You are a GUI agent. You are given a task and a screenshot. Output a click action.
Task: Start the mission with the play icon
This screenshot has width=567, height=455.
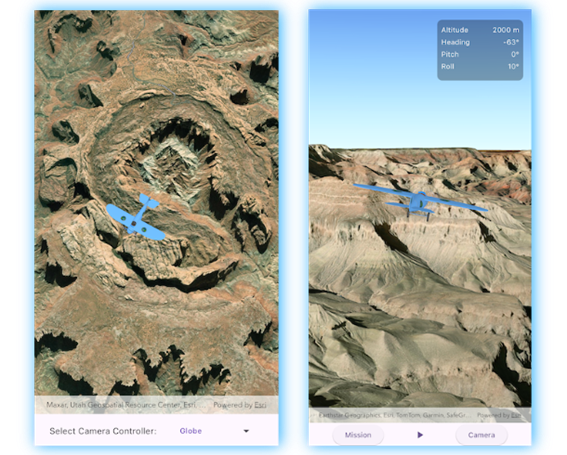tap(419, 435)
